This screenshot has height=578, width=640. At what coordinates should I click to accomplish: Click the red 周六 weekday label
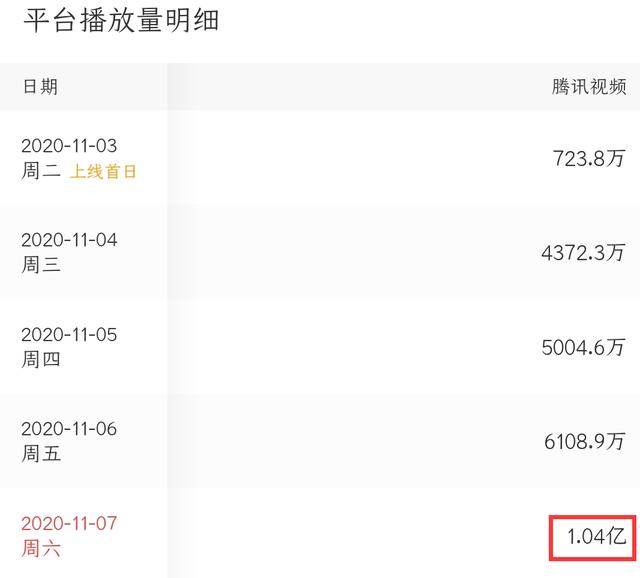[x=41, y=548]
